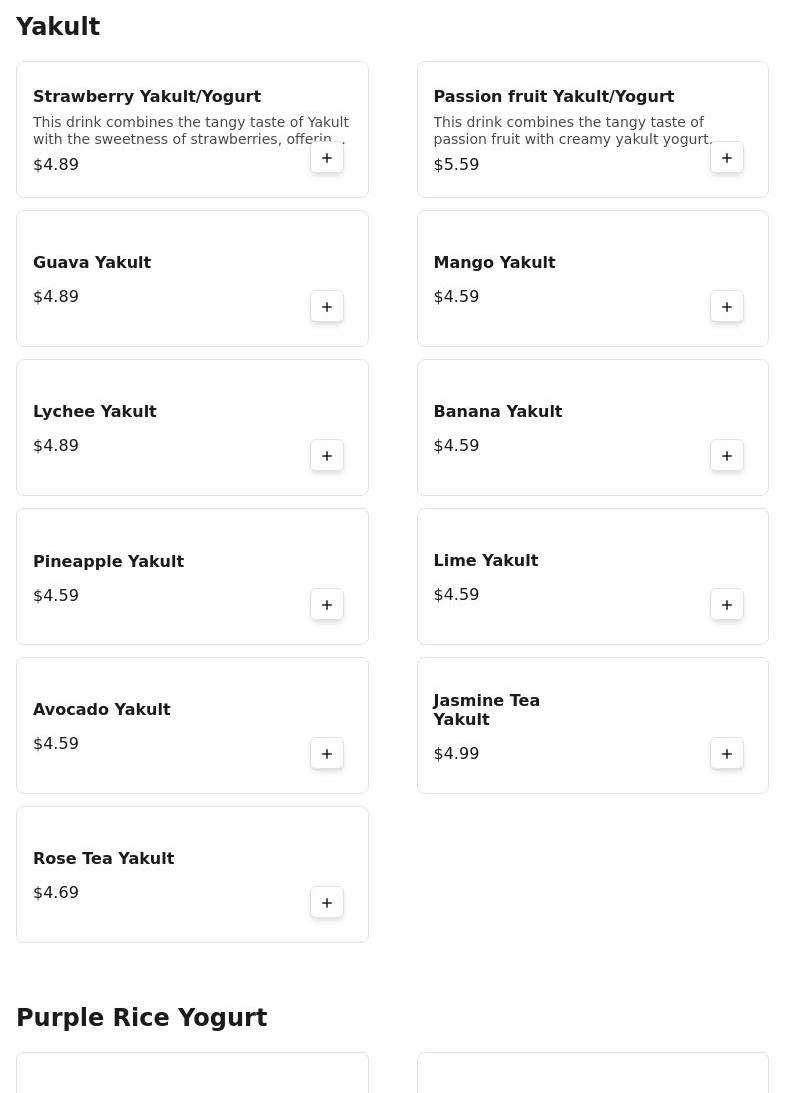This screenshot has width=785, height=1093.
Task: View the Mango Yakult item
Action: 494,263
